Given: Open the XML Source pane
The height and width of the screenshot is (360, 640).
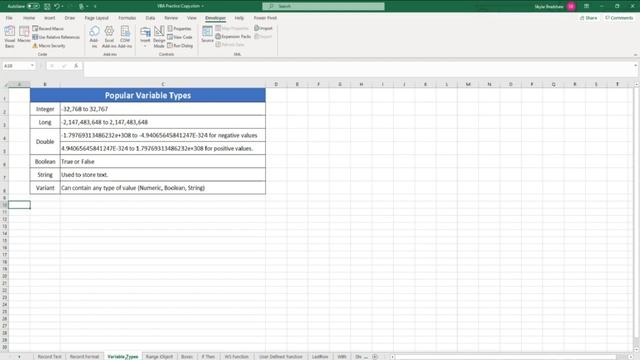Looking at the screenshot, I should [x=207, y=34].
